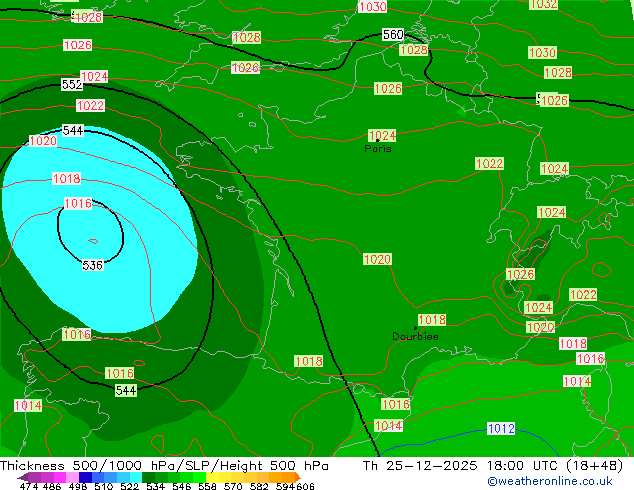Click the Dourbies location label
Image resolution: width=634 pixels, height=490 pixels.
click(x=415, y=336)
